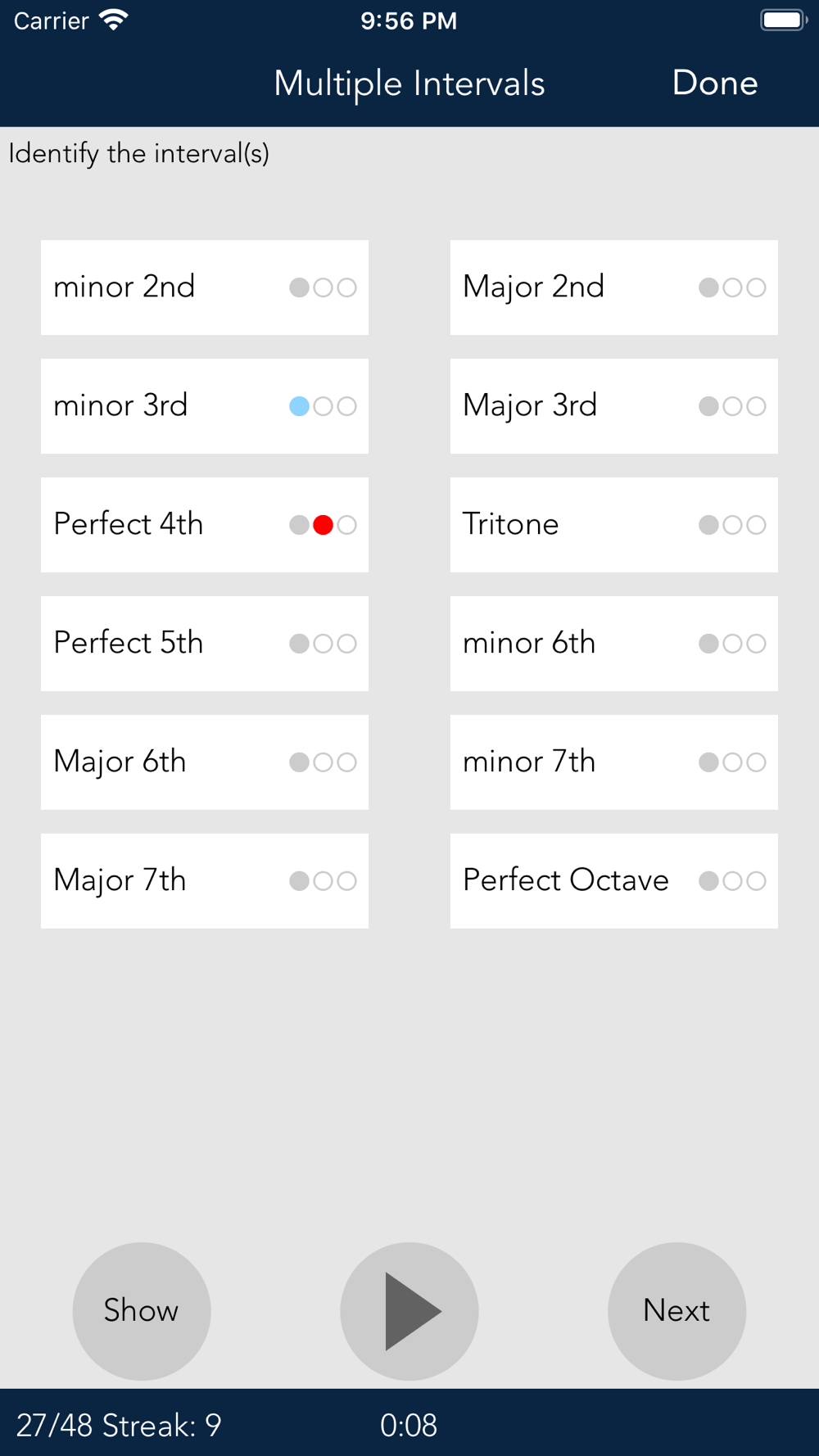Screen dimensions: 819x1456
Task: Toggle the minor 3rd option
Action: [x=205, y=406]
